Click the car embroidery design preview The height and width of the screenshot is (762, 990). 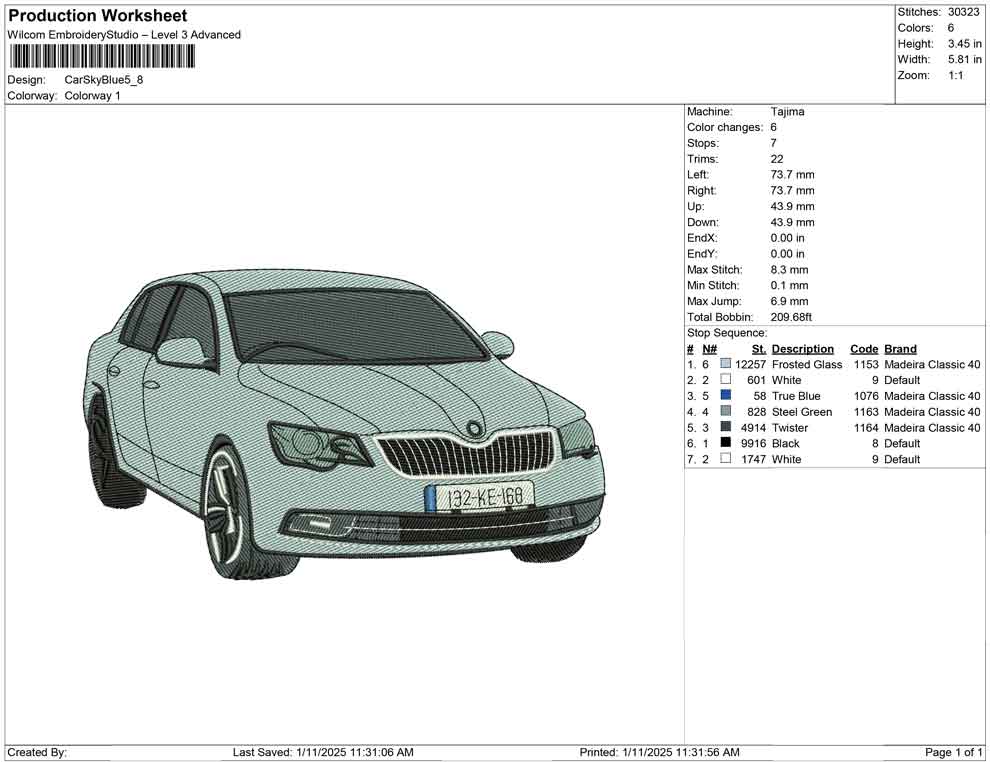(345, 425)
